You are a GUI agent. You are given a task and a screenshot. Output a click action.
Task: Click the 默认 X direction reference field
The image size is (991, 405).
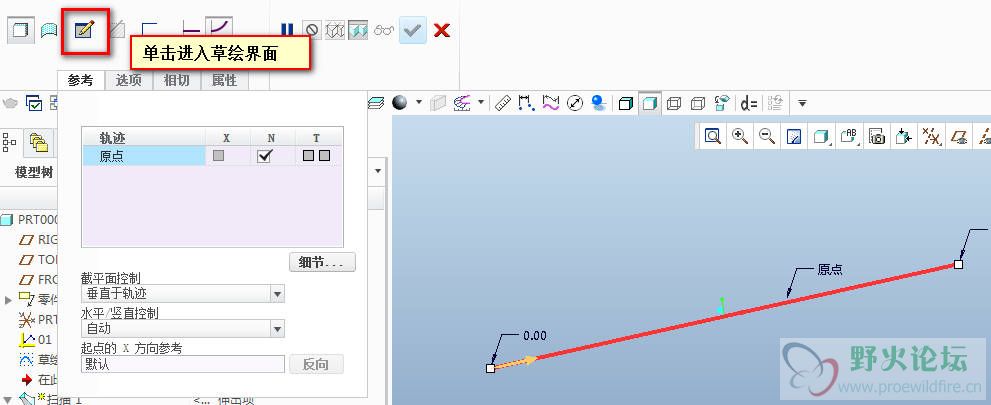click(x=183, y=365)
